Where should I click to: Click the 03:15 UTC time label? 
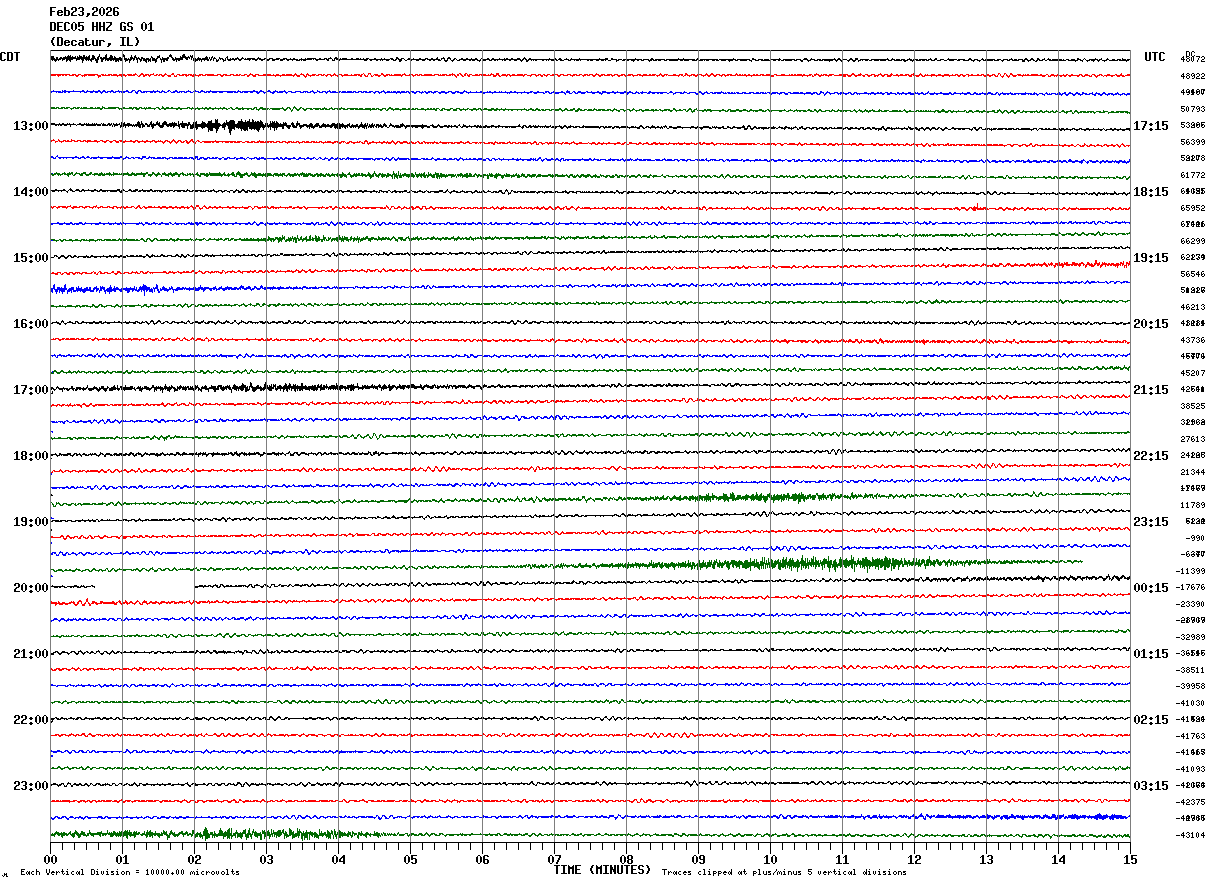click(1151, 786)
